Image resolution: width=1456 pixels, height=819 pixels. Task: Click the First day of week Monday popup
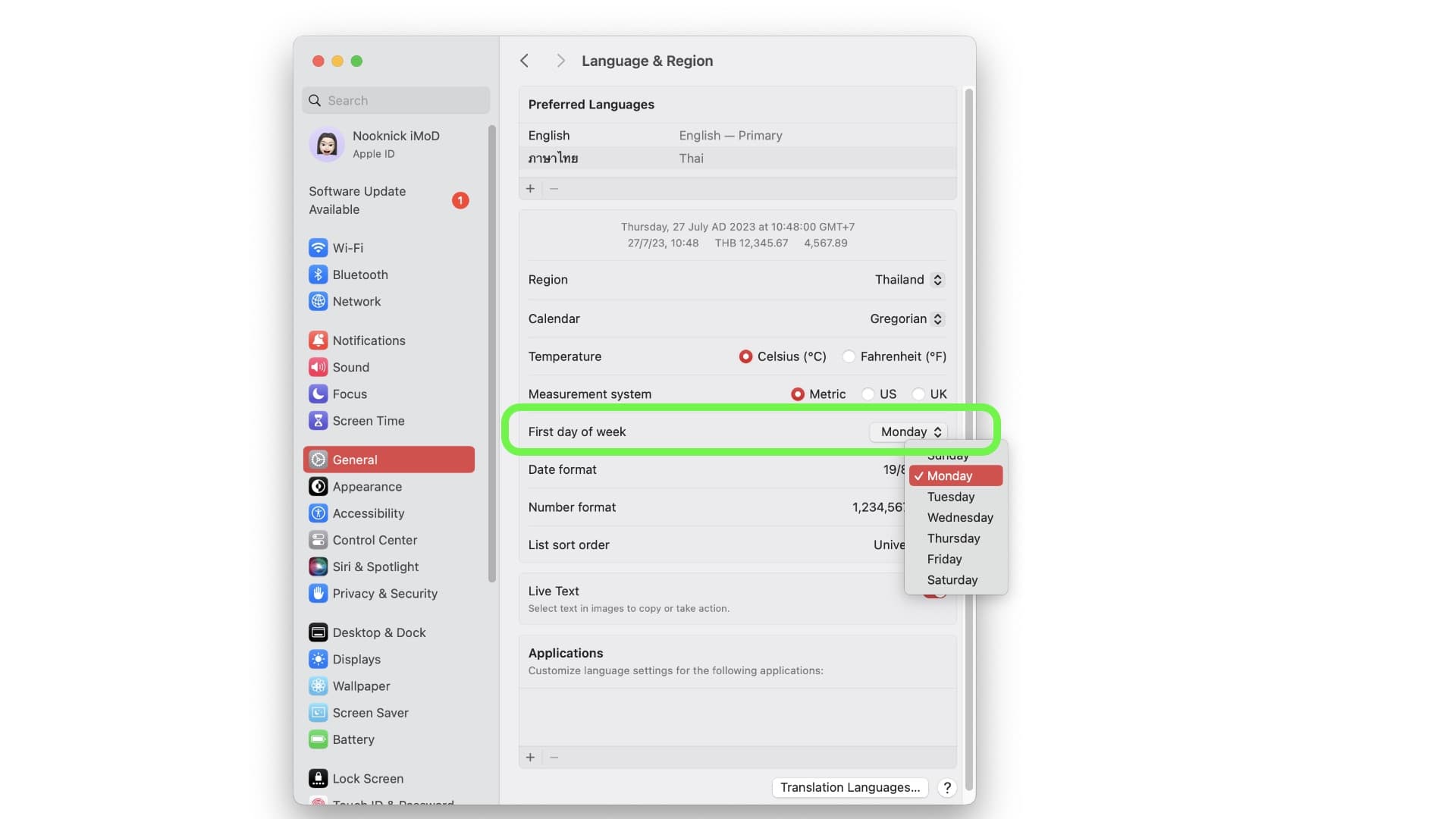click(x=909, y=432)
